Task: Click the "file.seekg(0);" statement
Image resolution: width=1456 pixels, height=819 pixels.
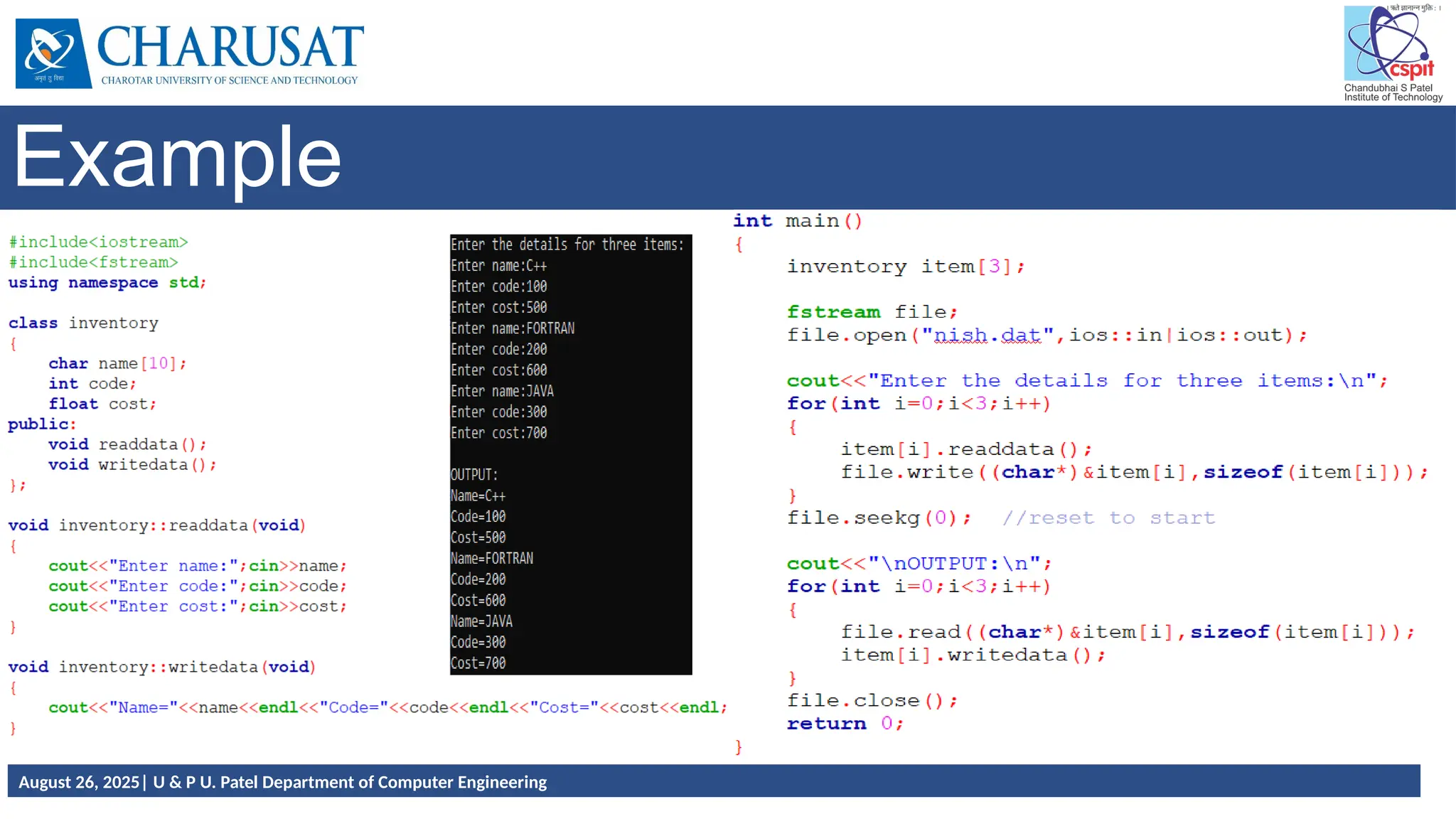Action: click(x=879, y=518)
